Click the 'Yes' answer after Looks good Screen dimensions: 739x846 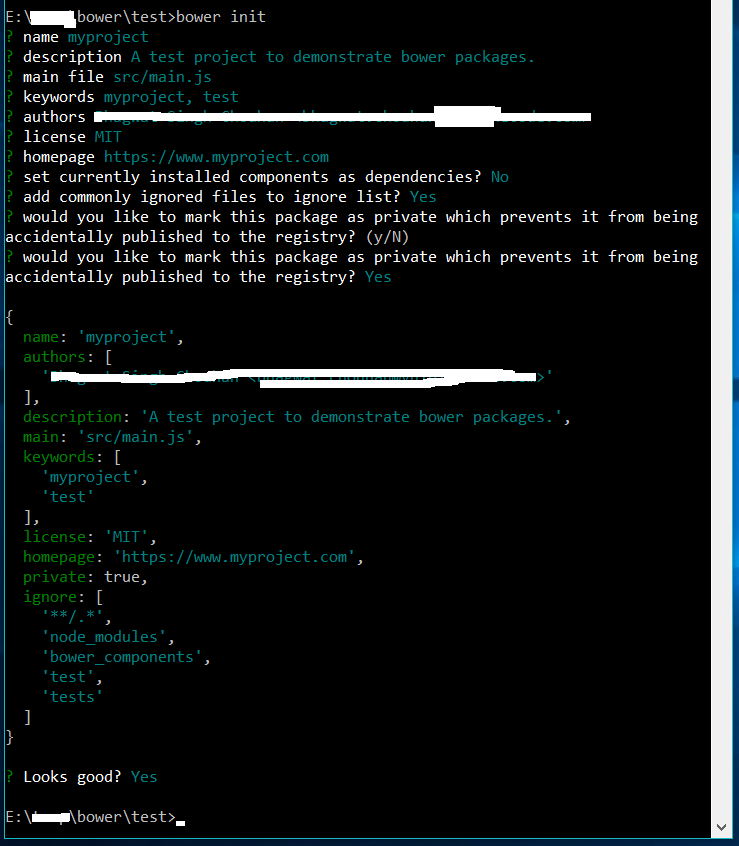click(x=144, y=777)
